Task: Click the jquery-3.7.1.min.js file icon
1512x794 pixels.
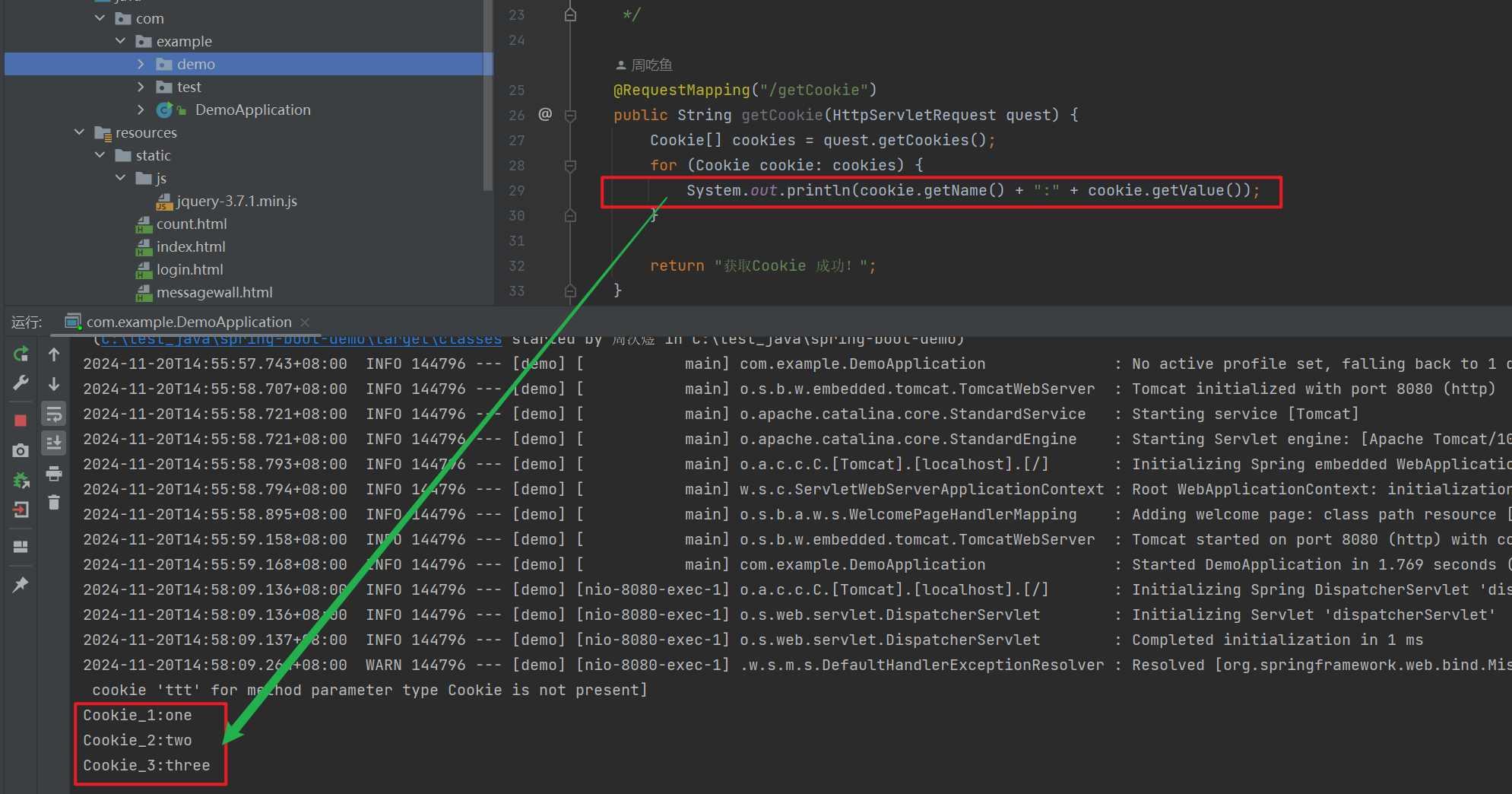Action: (164, 202)
